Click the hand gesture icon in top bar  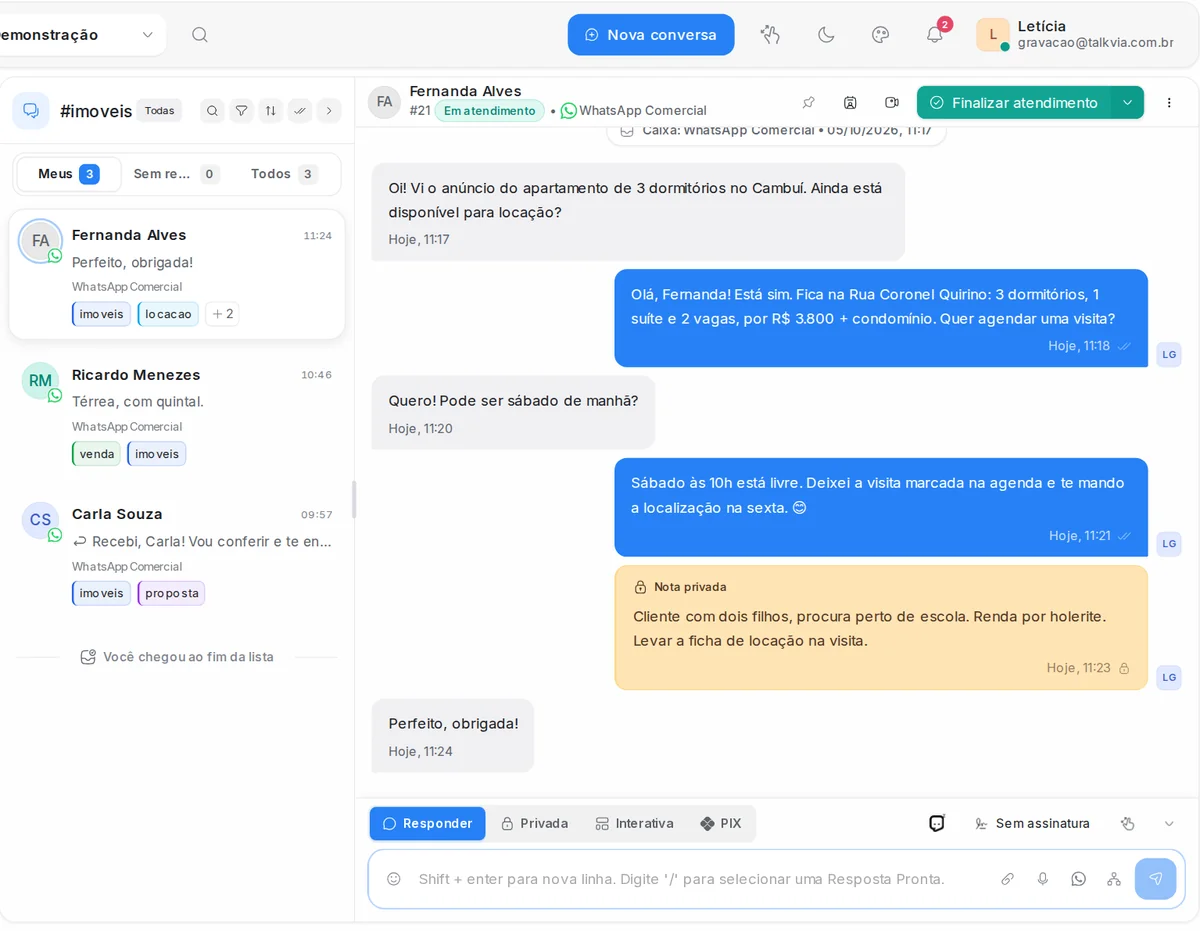(770, 35)
